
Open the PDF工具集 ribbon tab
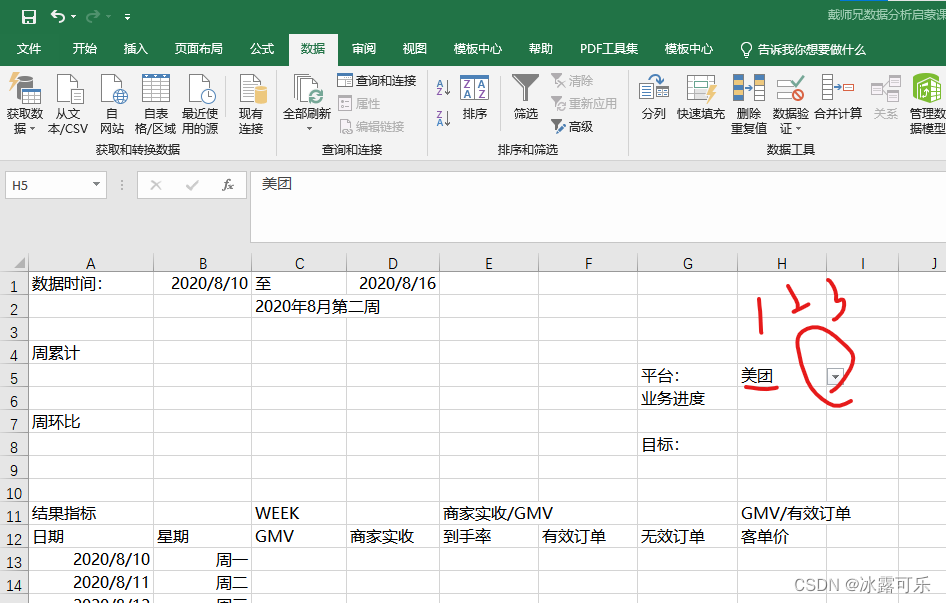609,49
